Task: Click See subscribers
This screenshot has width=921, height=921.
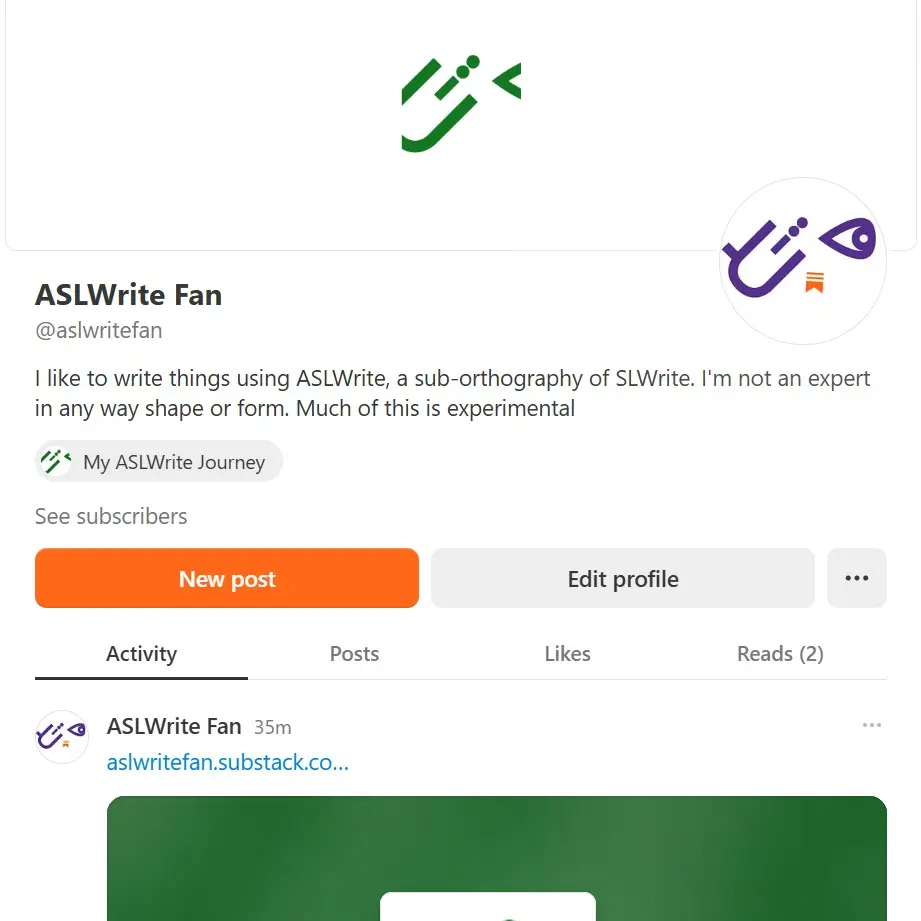Action: [110, 516]
